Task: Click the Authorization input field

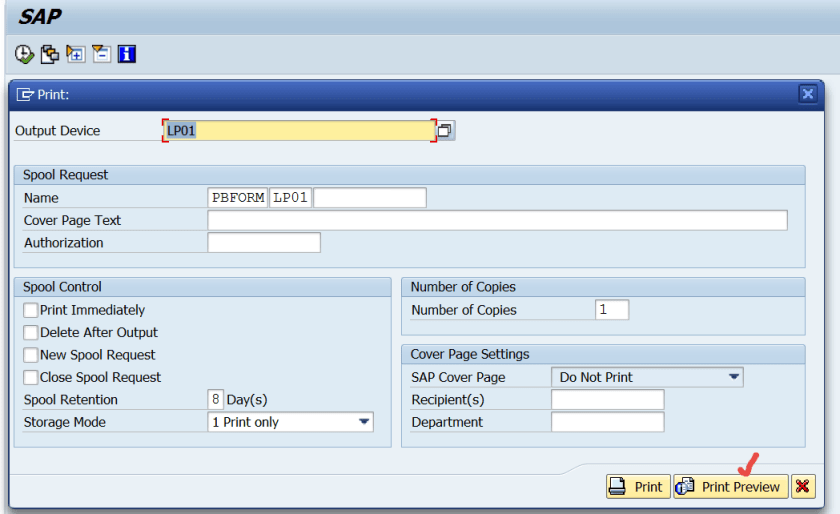Action: pos(264,243)
